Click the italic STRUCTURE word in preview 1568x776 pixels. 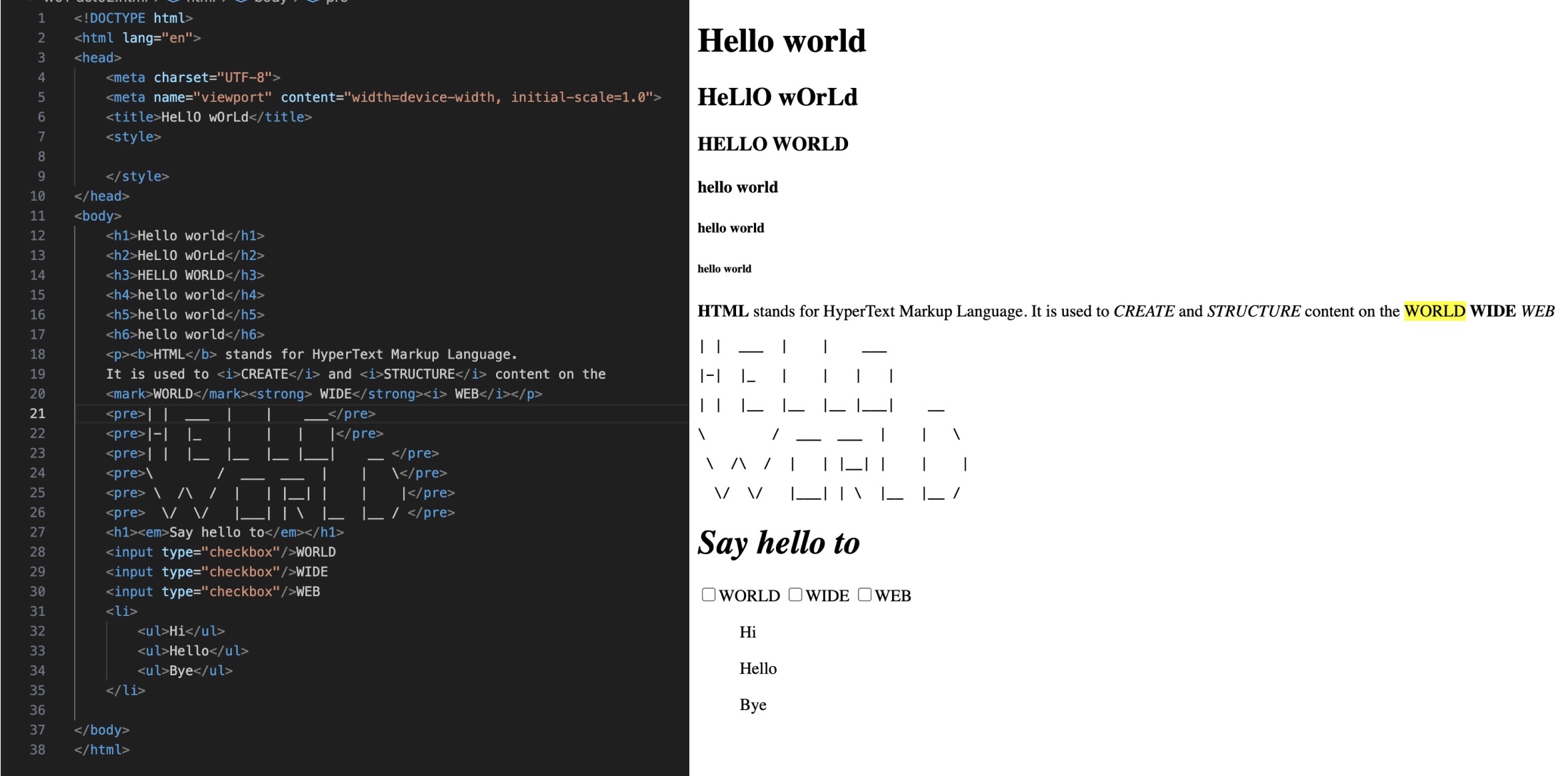pyautogui.click(x=1253, y=311)
